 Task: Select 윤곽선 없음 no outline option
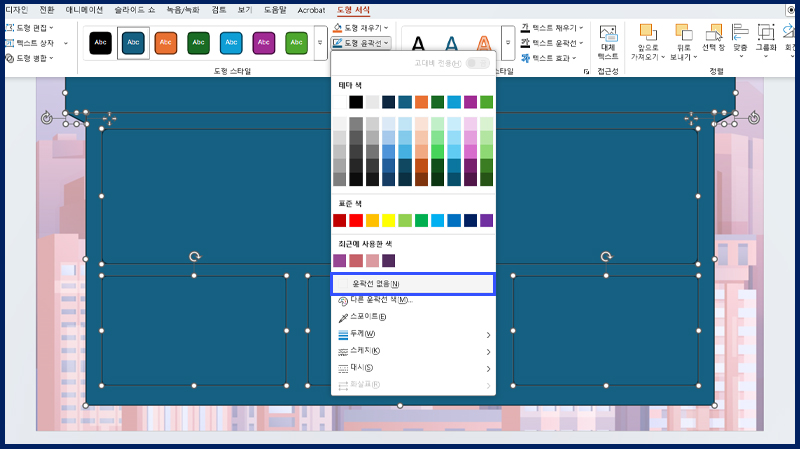(413, 284)
